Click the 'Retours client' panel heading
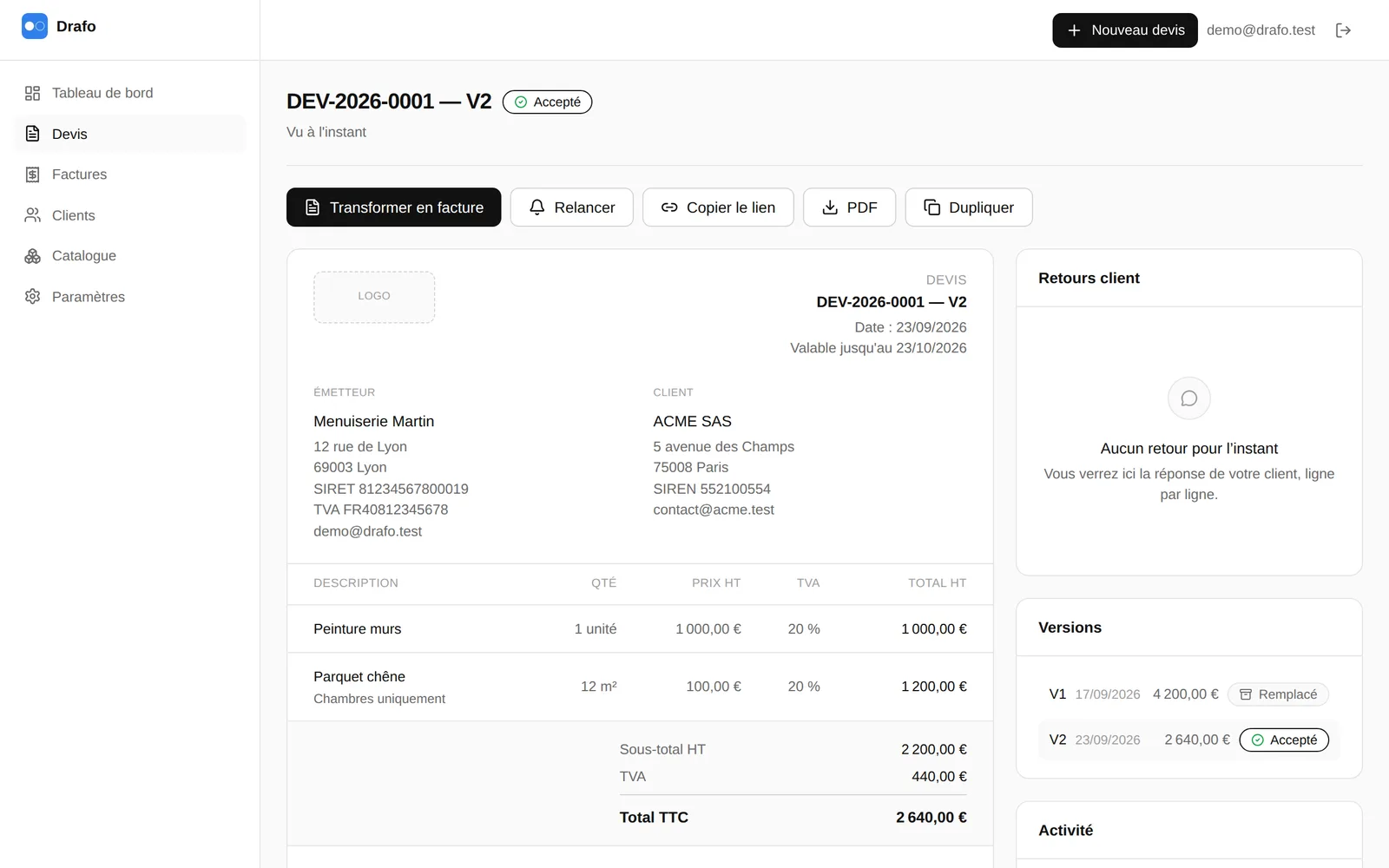The image size is (1389, 868). [1089, 279]
